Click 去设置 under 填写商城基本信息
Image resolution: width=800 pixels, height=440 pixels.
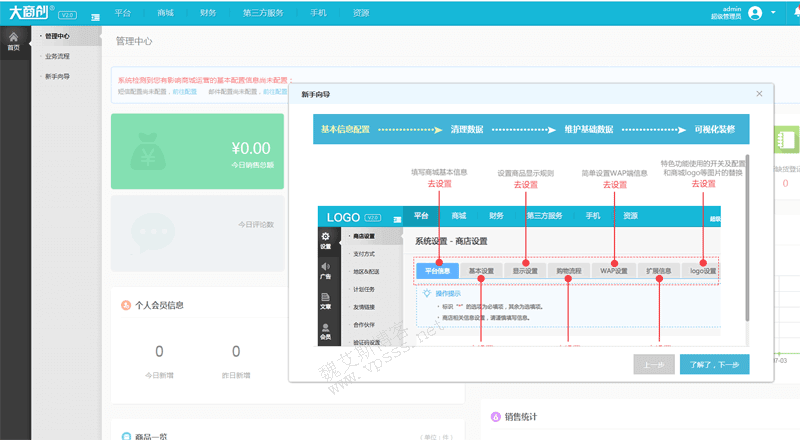click(x=439, y=185)
